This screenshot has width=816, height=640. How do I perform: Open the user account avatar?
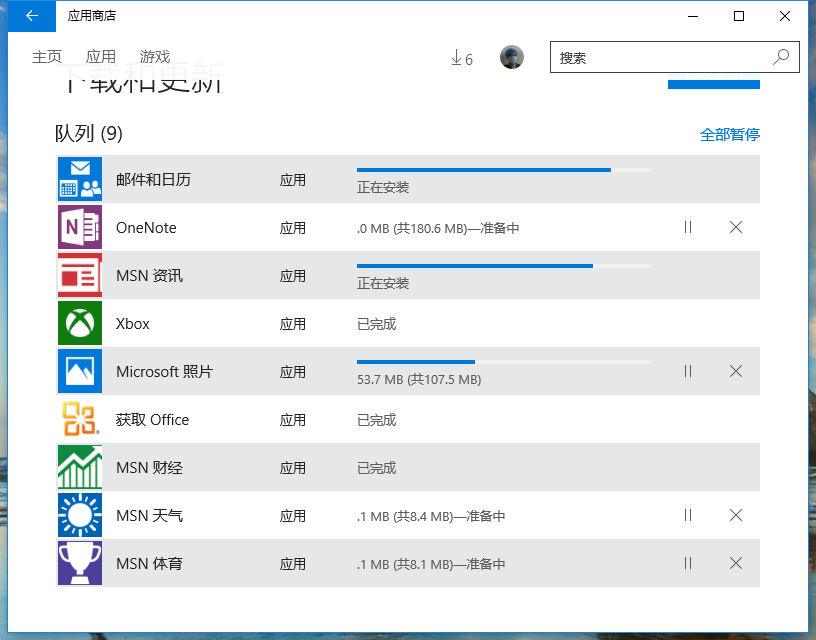point(512,57)
